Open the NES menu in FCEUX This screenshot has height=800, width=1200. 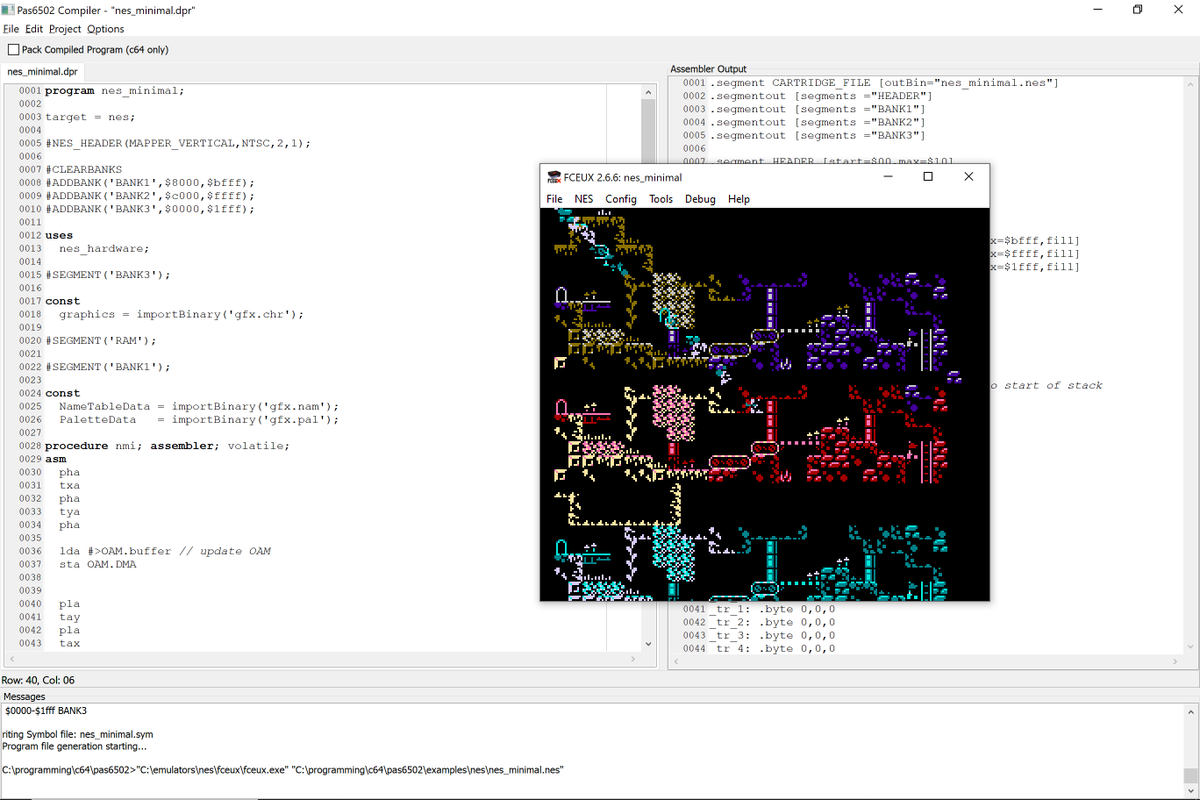(x=583, y=199)
